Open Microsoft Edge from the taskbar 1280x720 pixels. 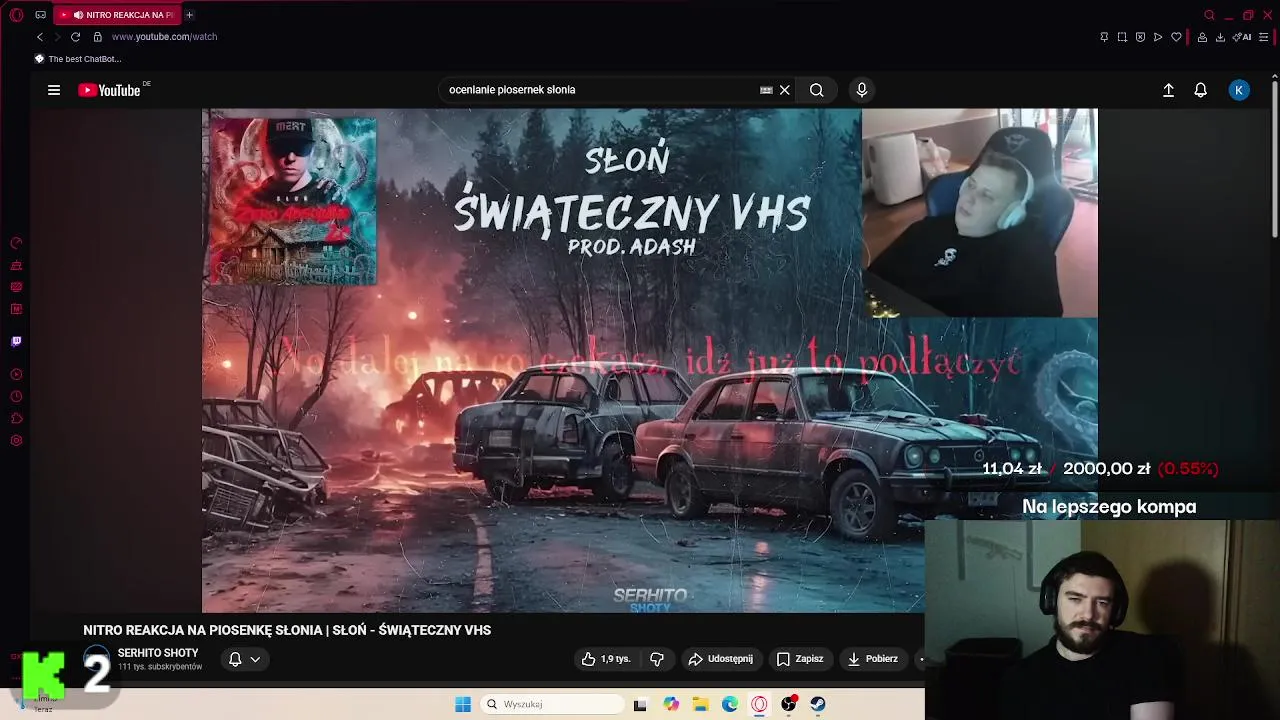click(x=730, y=704)
